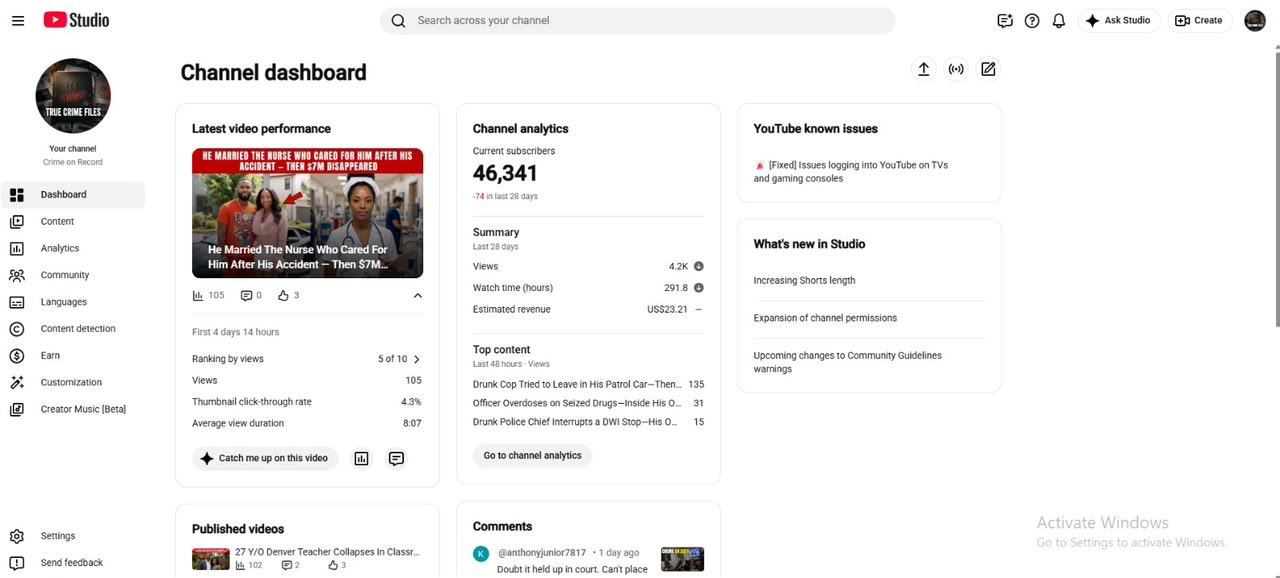Image resolution: width=1280 pixels, height=578 pixels.
Task: Click the page vertical scrollbar
Action: tap(1276, 190)
